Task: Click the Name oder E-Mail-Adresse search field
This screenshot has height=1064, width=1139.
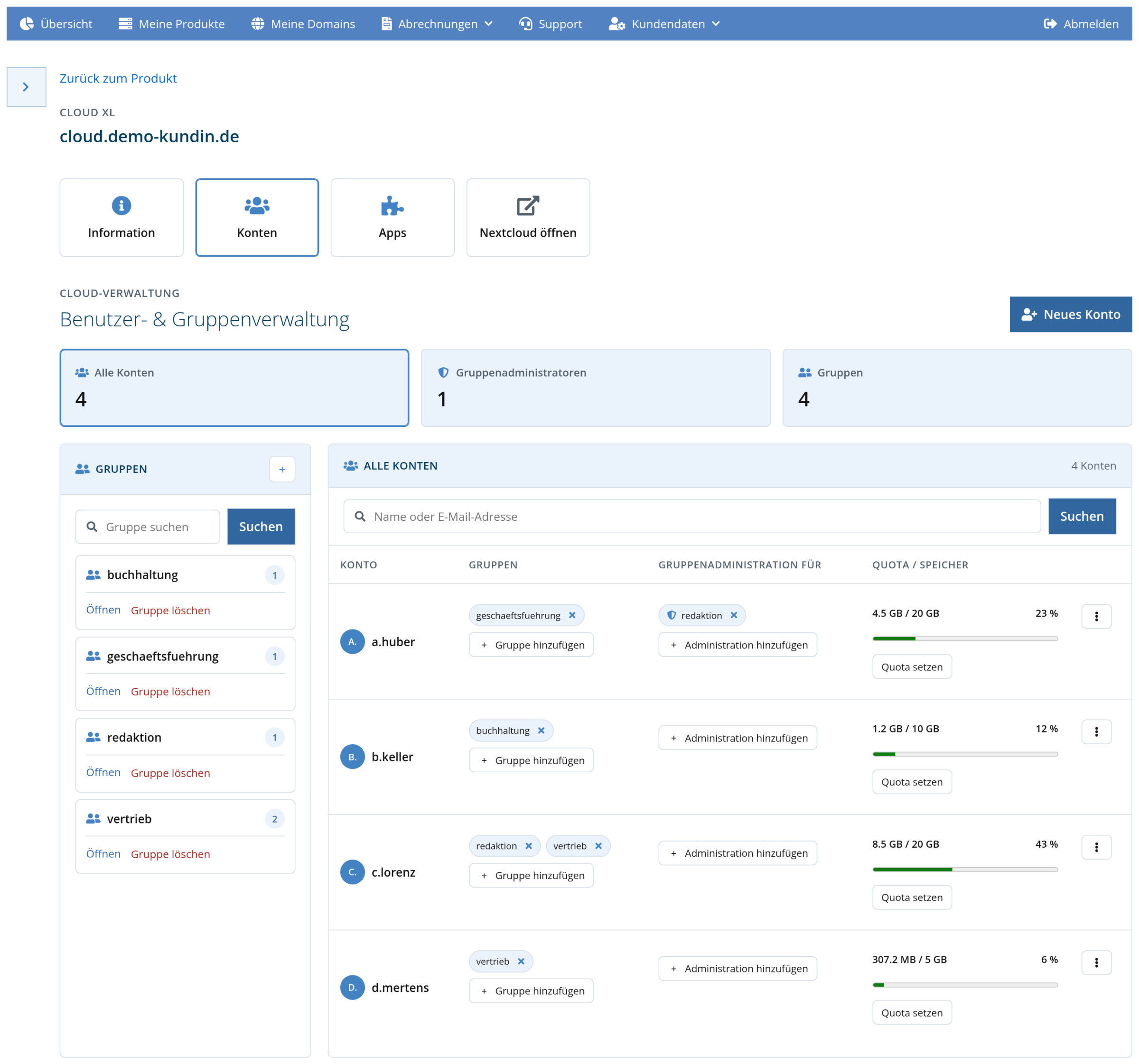Action: (691, 516)
